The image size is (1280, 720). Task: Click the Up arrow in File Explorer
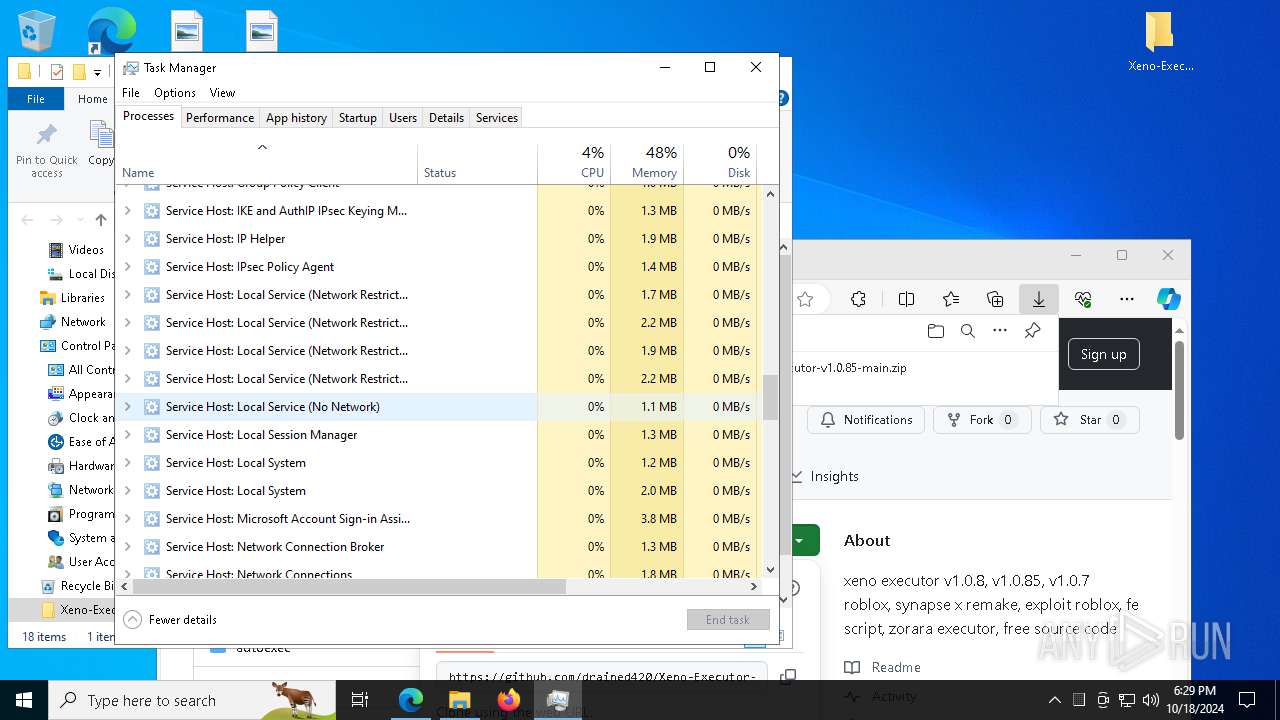click(101, 220)
